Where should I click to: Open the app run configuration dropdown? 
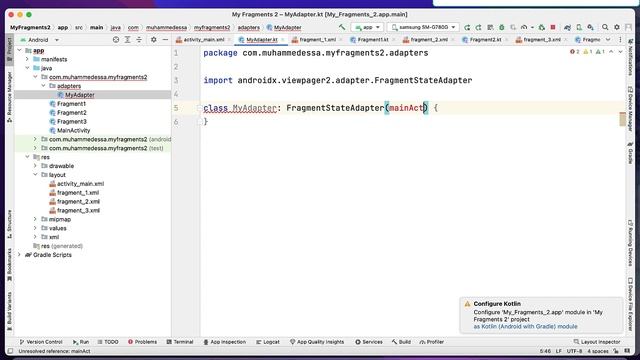pyautogui.click(x=367, y=27)
